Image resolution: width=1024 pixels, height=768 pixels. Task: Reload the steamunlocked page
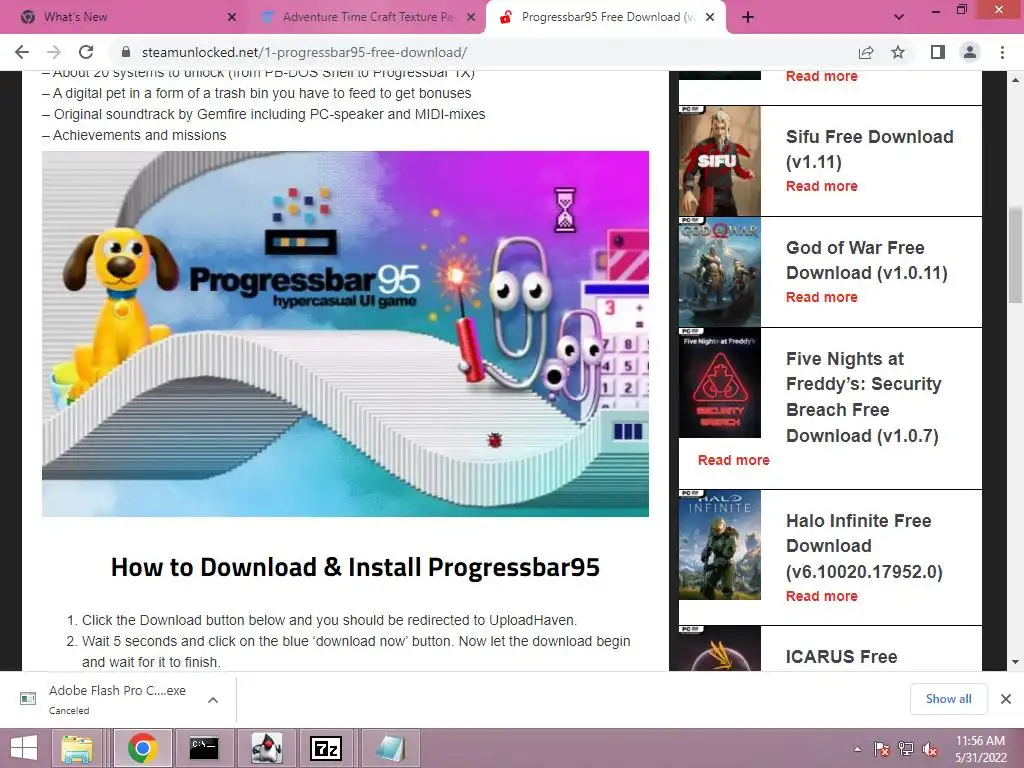pyautogui.click(x=86, y=52)
